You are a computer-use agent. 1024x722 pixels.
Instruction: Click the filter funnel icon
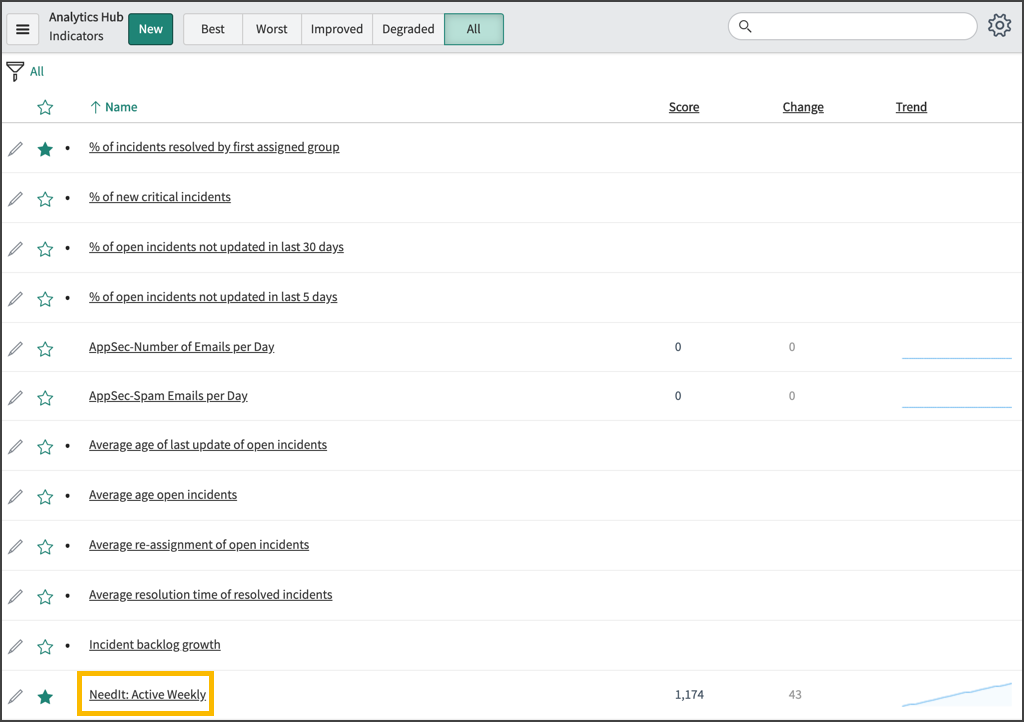[x=14, y=70]
